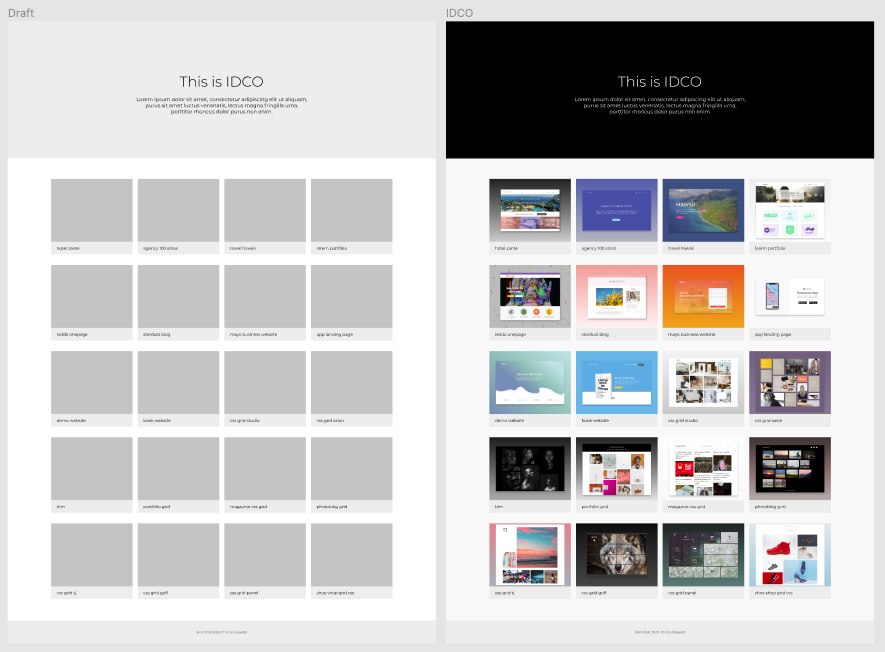Select gray placeholder above 'stardust blog' in Draft
The width and height of the screenshot is (885, 652).
pos(178,296)
